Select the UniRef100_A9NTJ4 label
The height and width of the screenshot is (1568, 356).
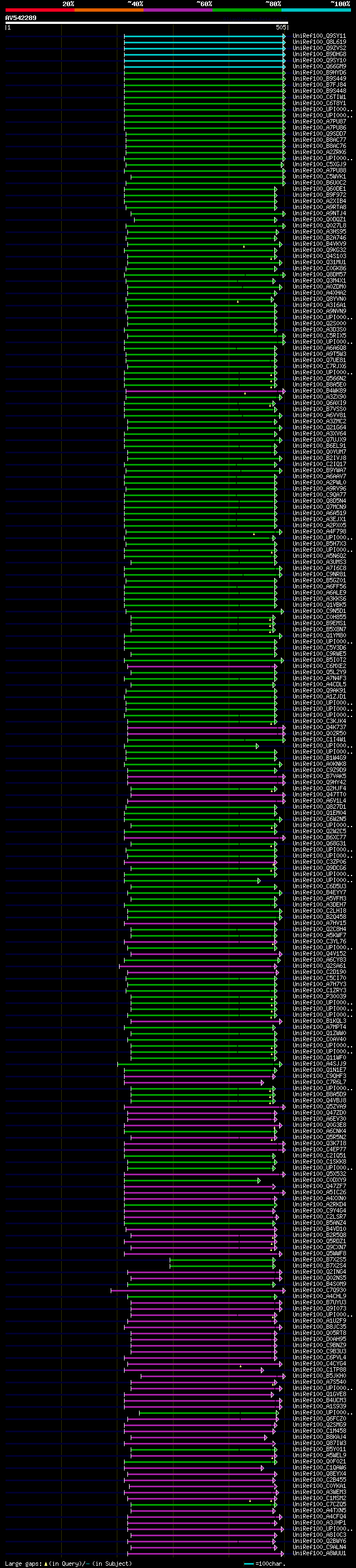(x=319, y=213)
